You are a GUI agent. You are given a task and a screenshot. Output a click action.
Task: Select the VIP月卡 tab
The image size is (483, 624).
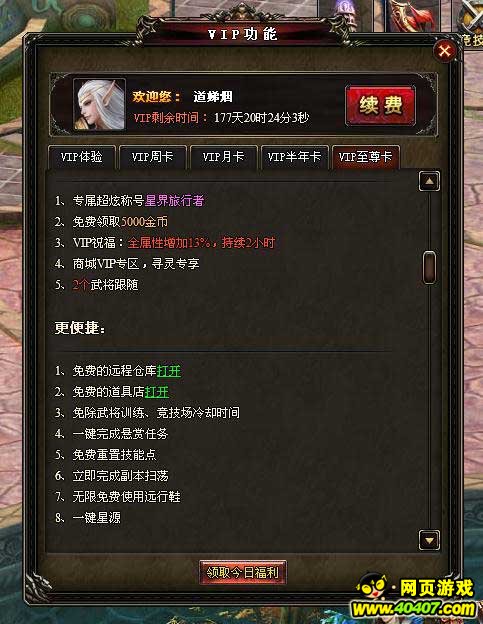[x=224, y=157]
